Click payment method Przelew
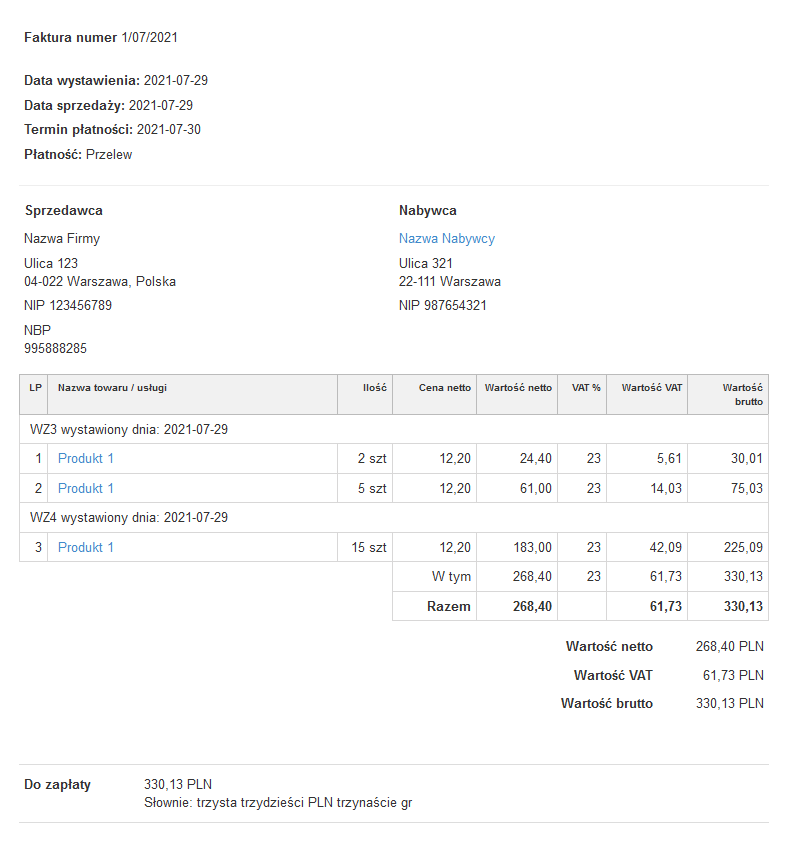The width and height of the screenshot is (793, 863). (x=109, y=154)
